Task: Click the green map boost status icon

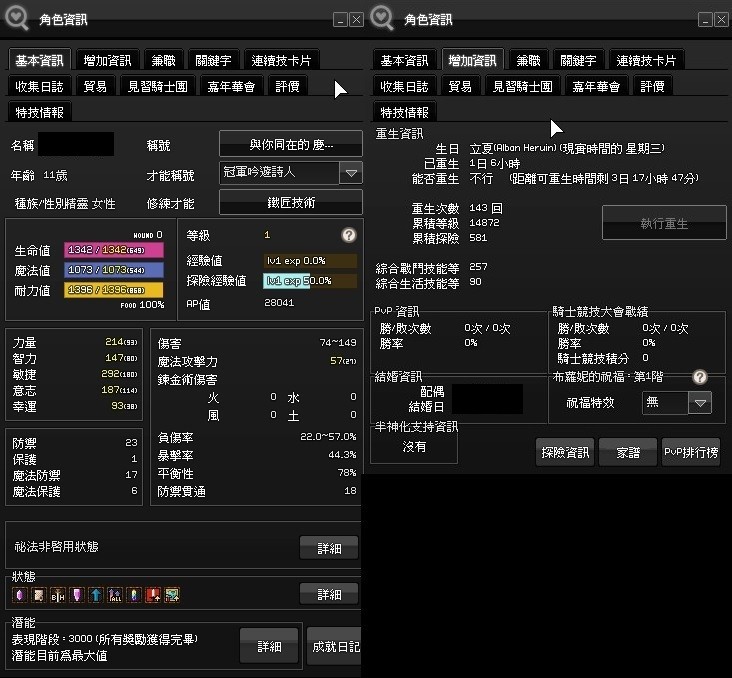Action: tap(172, 594)
